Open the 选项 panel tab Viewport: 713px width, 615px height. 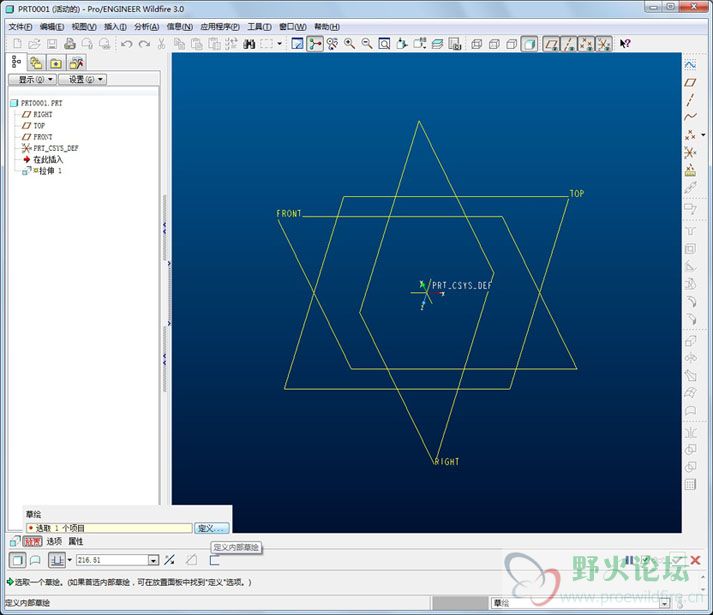coord(54,542)
